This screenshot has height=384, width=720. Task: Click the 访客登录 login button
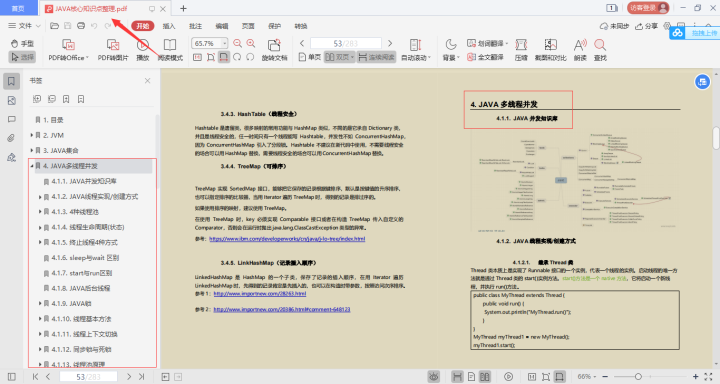pyautogui.click(x=648, y=8)
